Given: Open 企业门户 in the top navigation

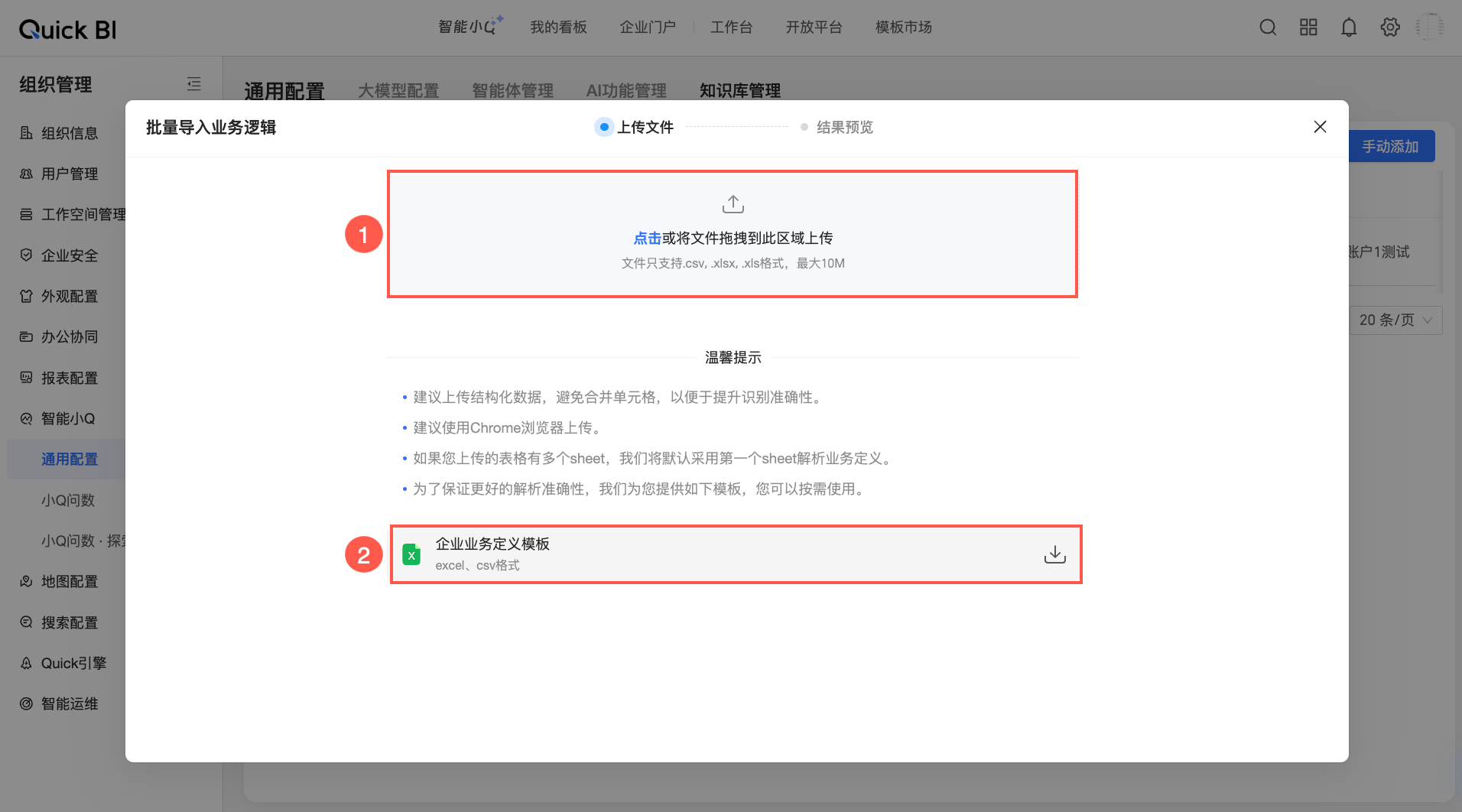Looking at the screenshot, I should coord(648,28).
